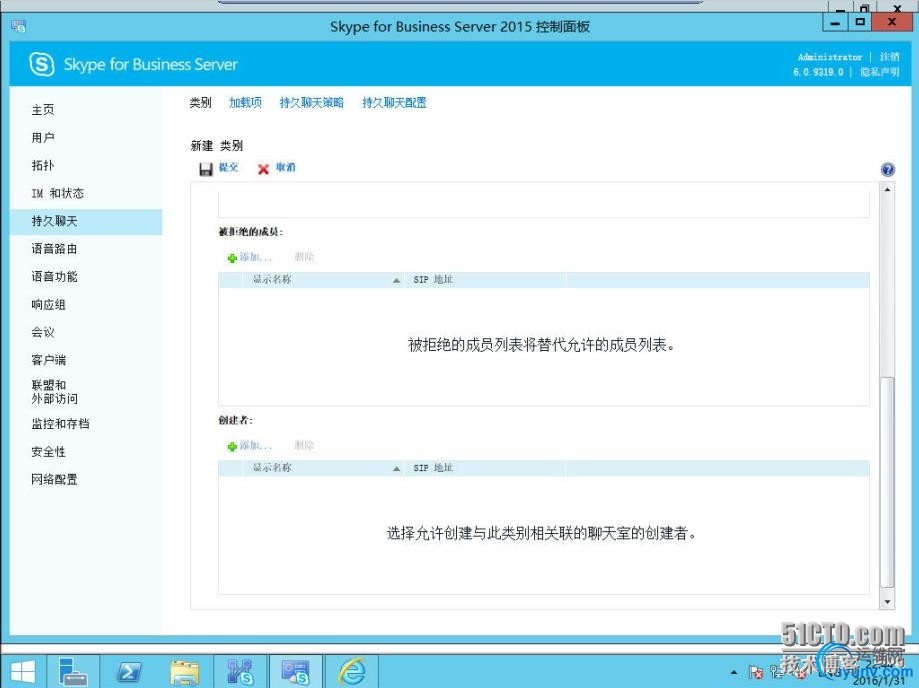Select 安全性 in the sidebar

(x=49, y=452)
